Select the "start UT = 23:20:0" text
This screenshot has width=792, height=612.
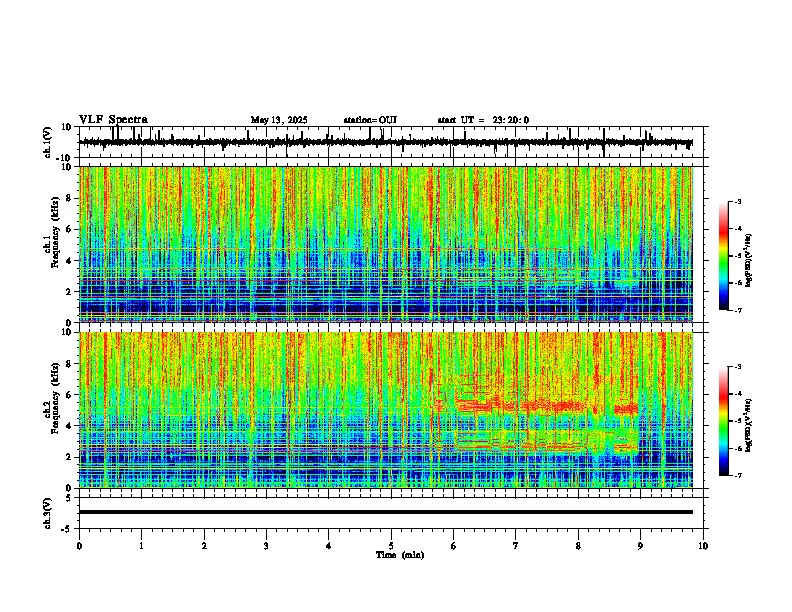click(x=483, y=120)
